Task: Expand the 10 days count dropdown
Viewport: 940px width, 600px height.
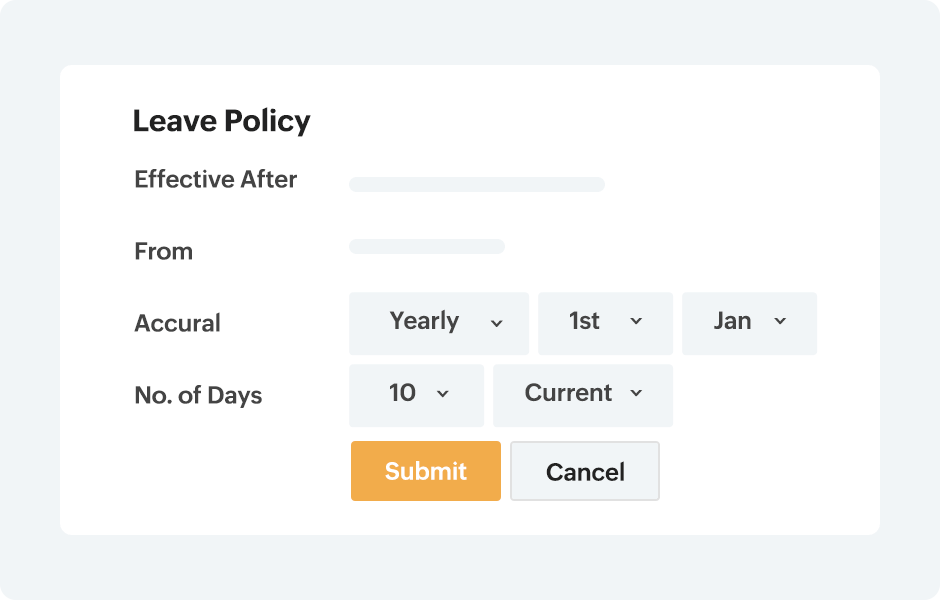Action: (x=415, y=395)
